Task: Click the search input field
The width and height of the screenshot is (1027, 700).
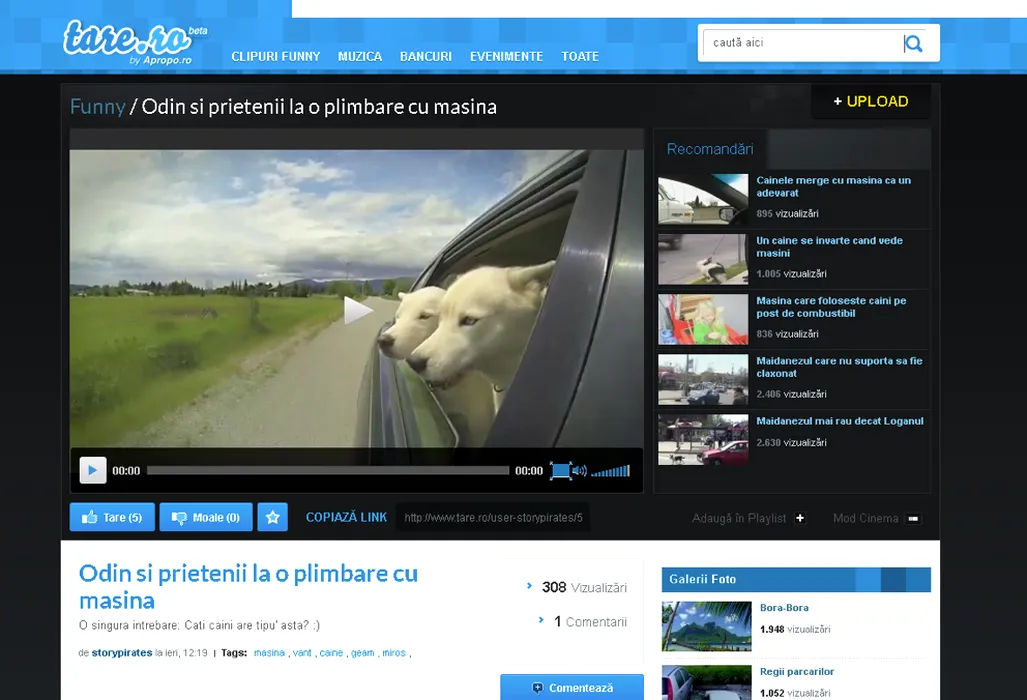Action: (800, 43)
